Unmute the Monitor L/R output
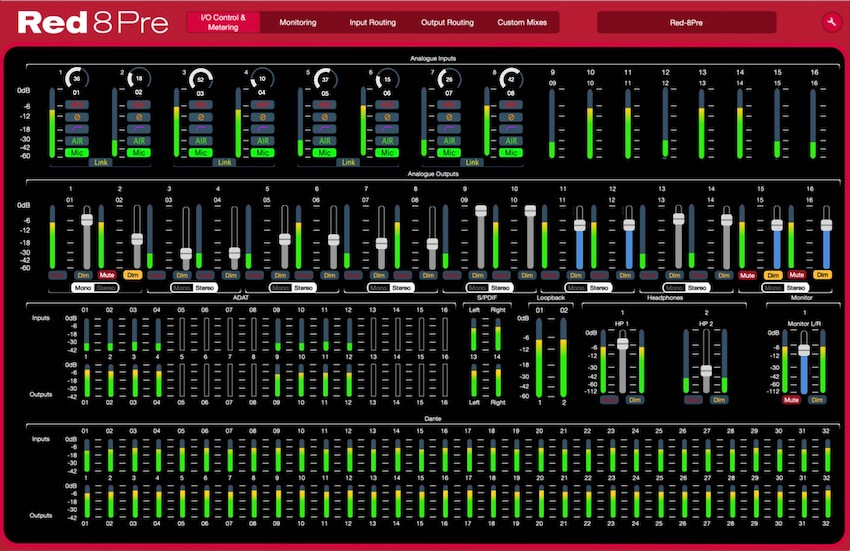 coord(791,400)
